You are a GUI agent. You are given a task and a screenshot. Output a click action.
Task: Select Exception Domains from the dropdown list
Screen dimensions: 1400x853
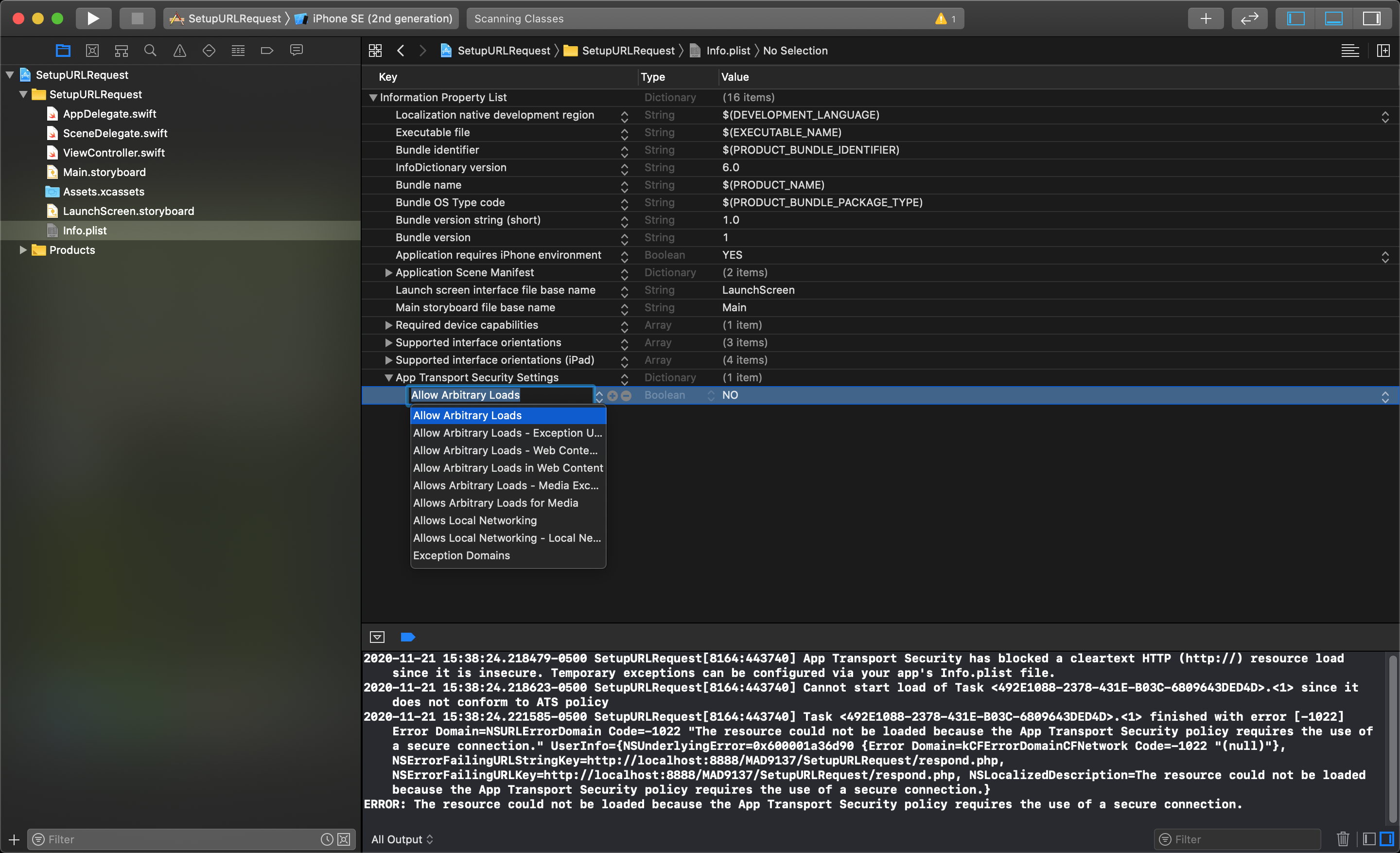(x=462, y=555)
